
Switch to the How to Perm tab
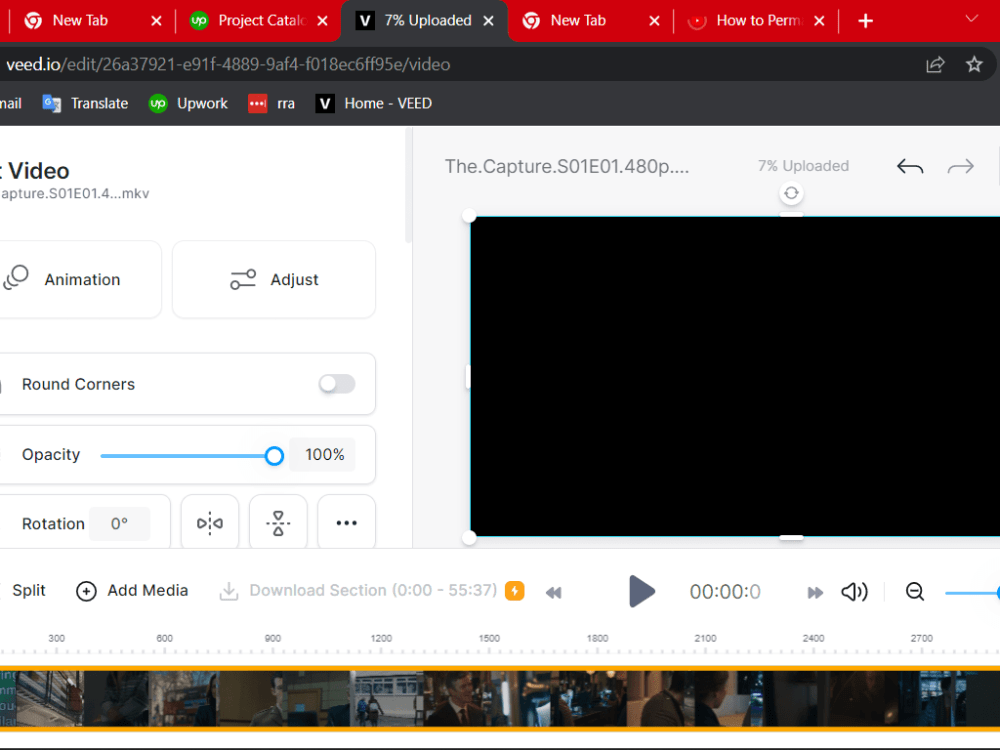pos(756,21)
